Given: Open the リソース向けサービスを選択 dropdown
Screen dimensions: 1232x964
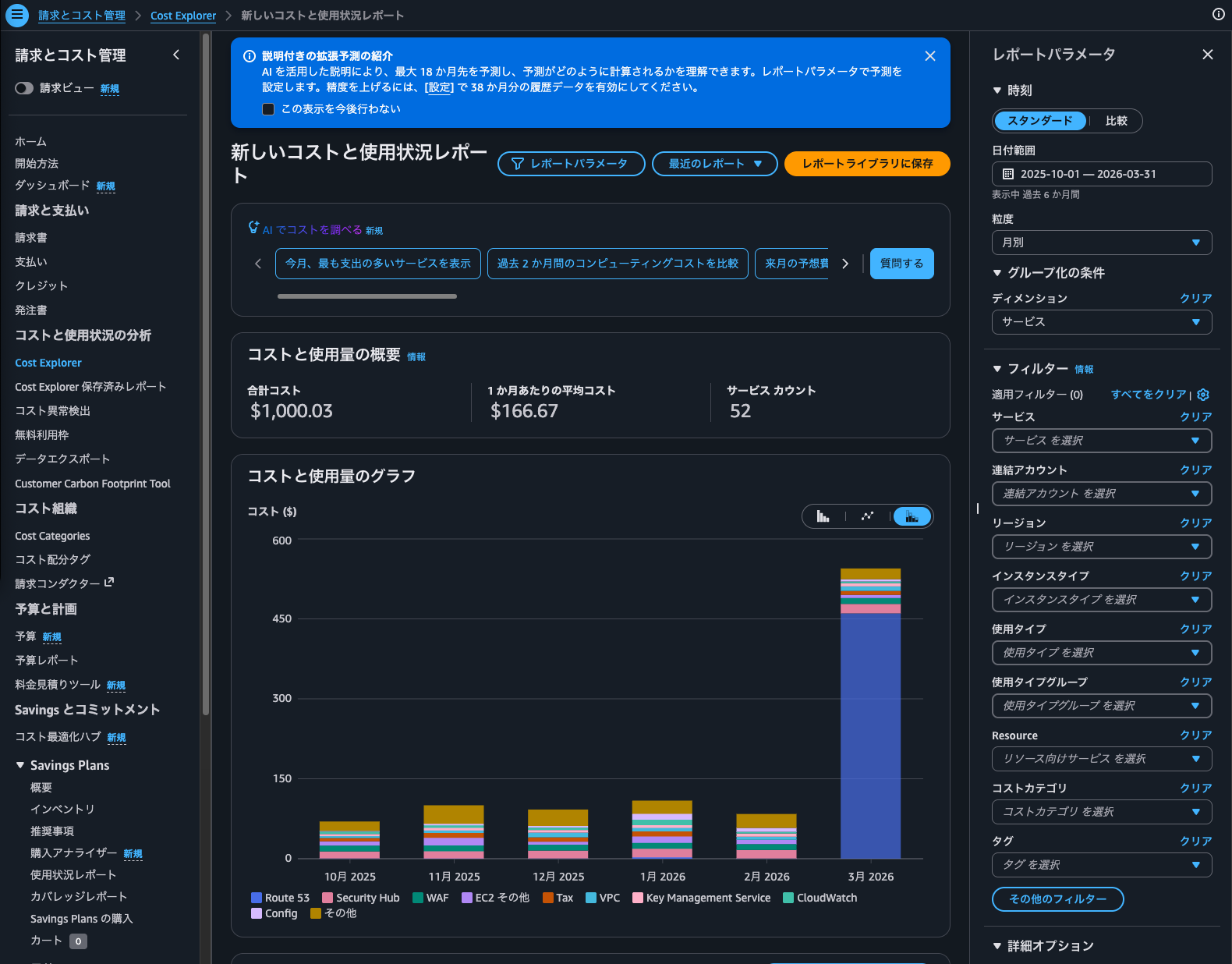Looking at the screenshot, I should coord(1102,759).
